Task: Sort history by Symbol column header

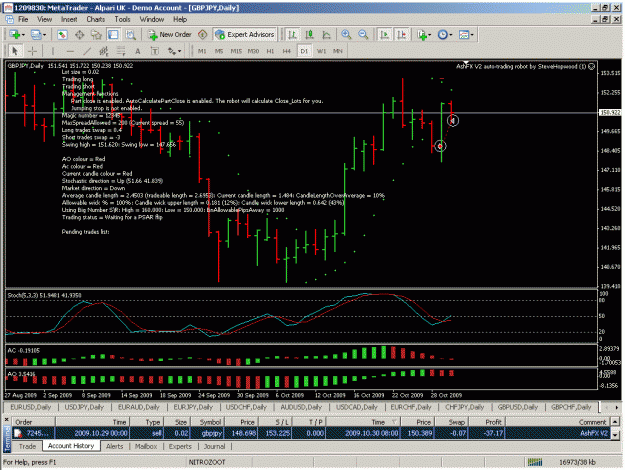Action: pyautogui.click(x=207, y=422)
